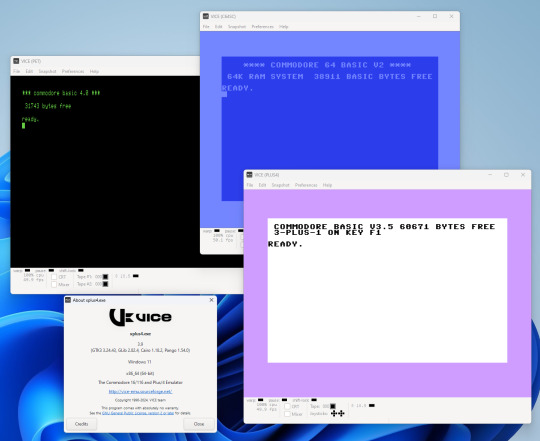This screenshot has width=540, height=441.
Task: Click the PLUS4 'READY.' prompt text
Action: (285, 244)
